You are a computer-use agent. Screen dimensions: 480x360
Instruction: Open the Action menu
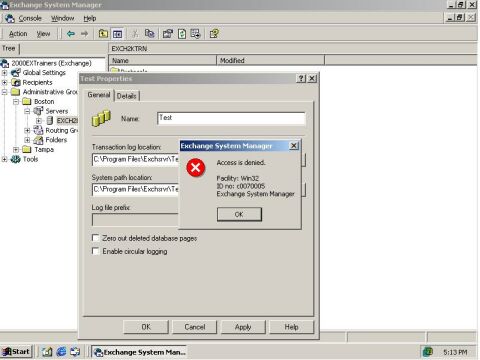18,34
